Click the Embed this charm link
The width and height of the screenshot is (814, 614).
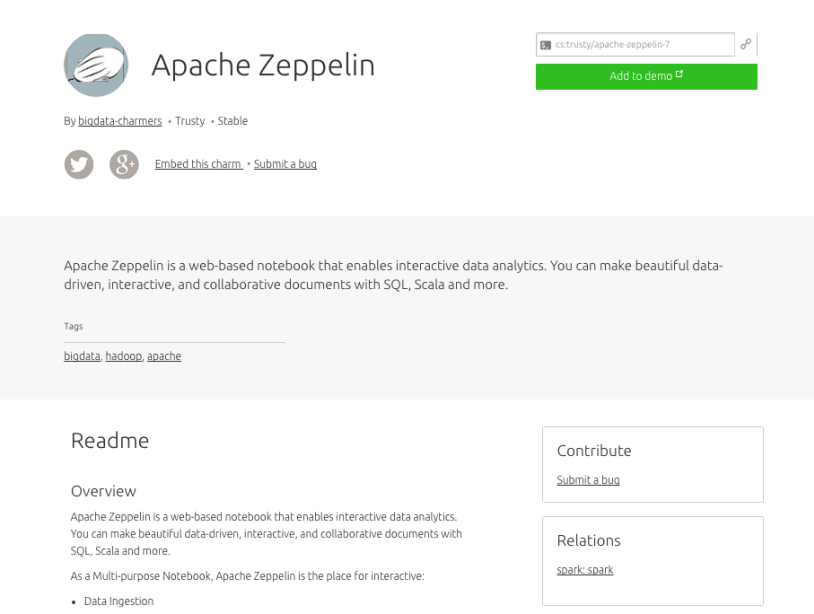(x=198, y=164)
